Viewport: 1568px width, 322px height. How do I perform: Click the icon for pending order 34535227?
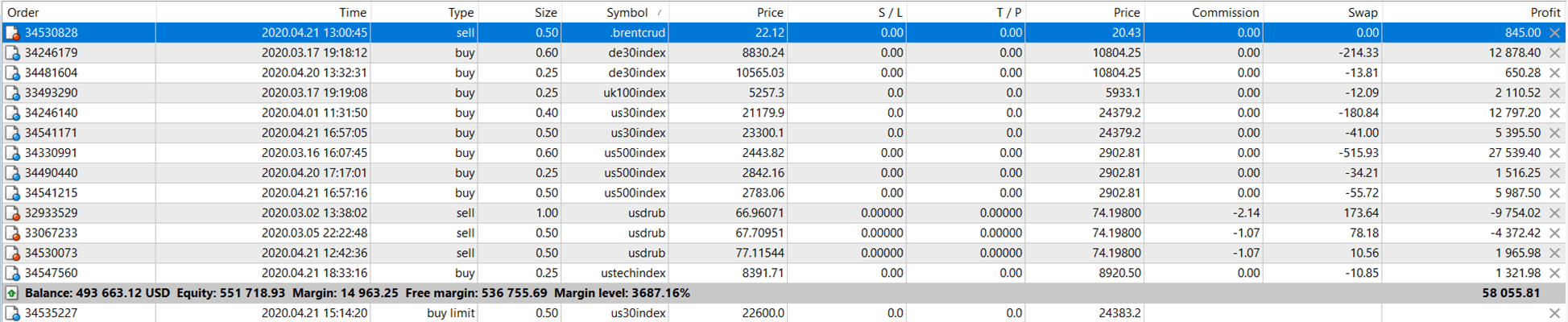[x=12, y=313]
